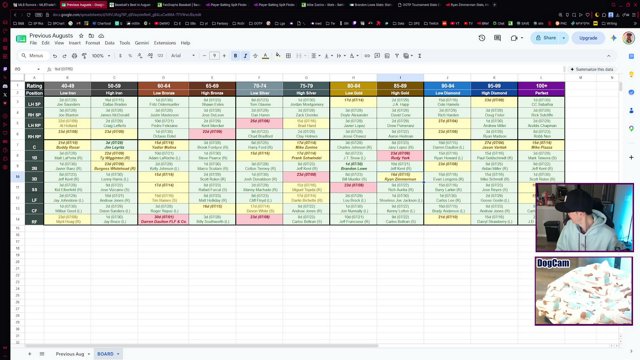Open the borders tool
Screen dimensions: 640x360
pyautogui.click(x=288, y=56)
